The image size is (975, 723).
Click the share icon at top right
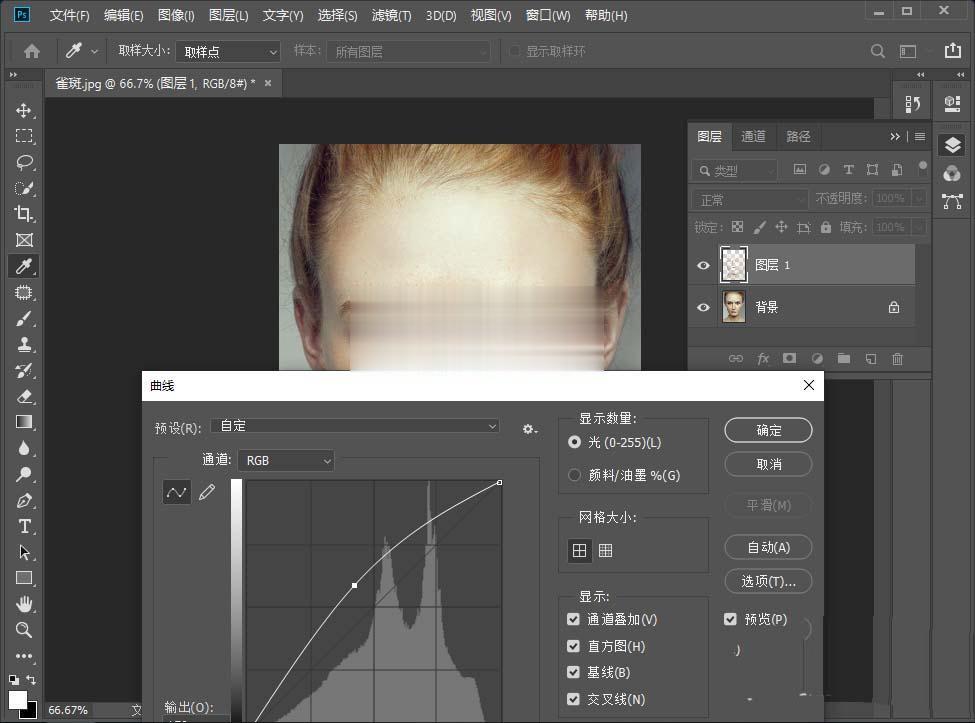pyautogui.click(x=953, y=50)
